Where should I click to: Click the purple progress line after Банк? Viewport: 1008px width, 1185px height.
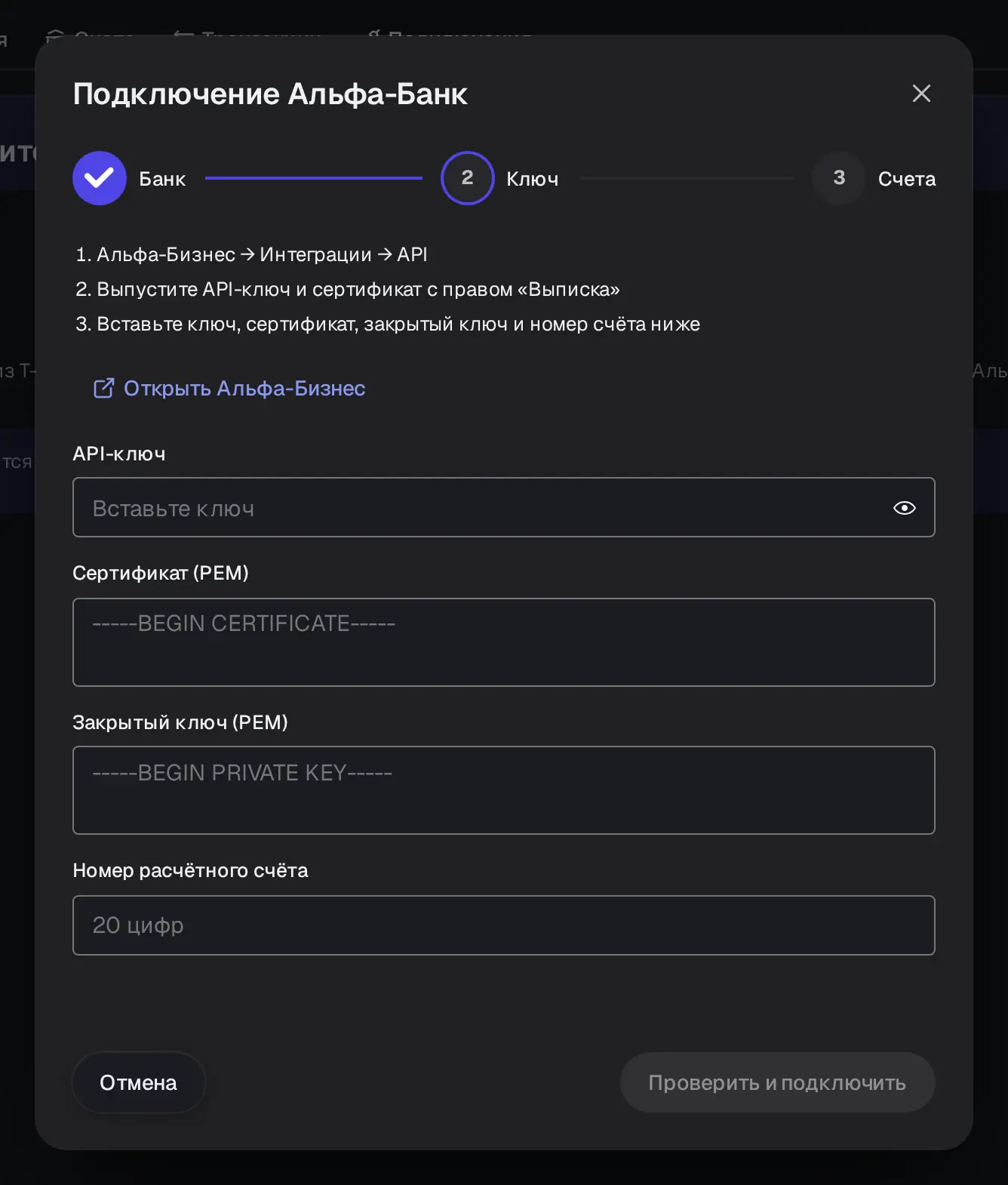314,178
